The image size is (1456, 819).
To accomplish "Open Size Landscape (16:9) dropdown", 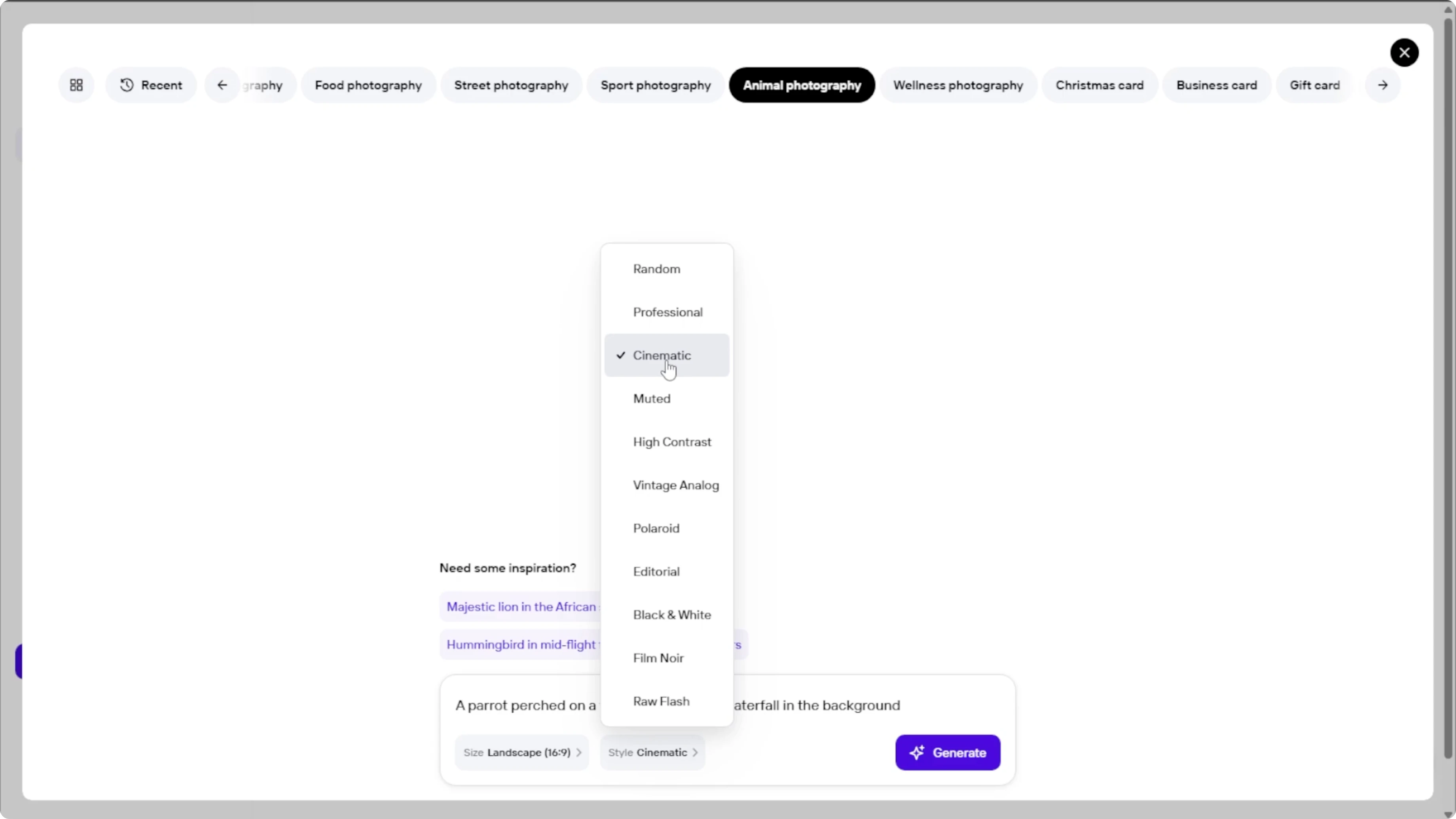I will click(522, 752).
